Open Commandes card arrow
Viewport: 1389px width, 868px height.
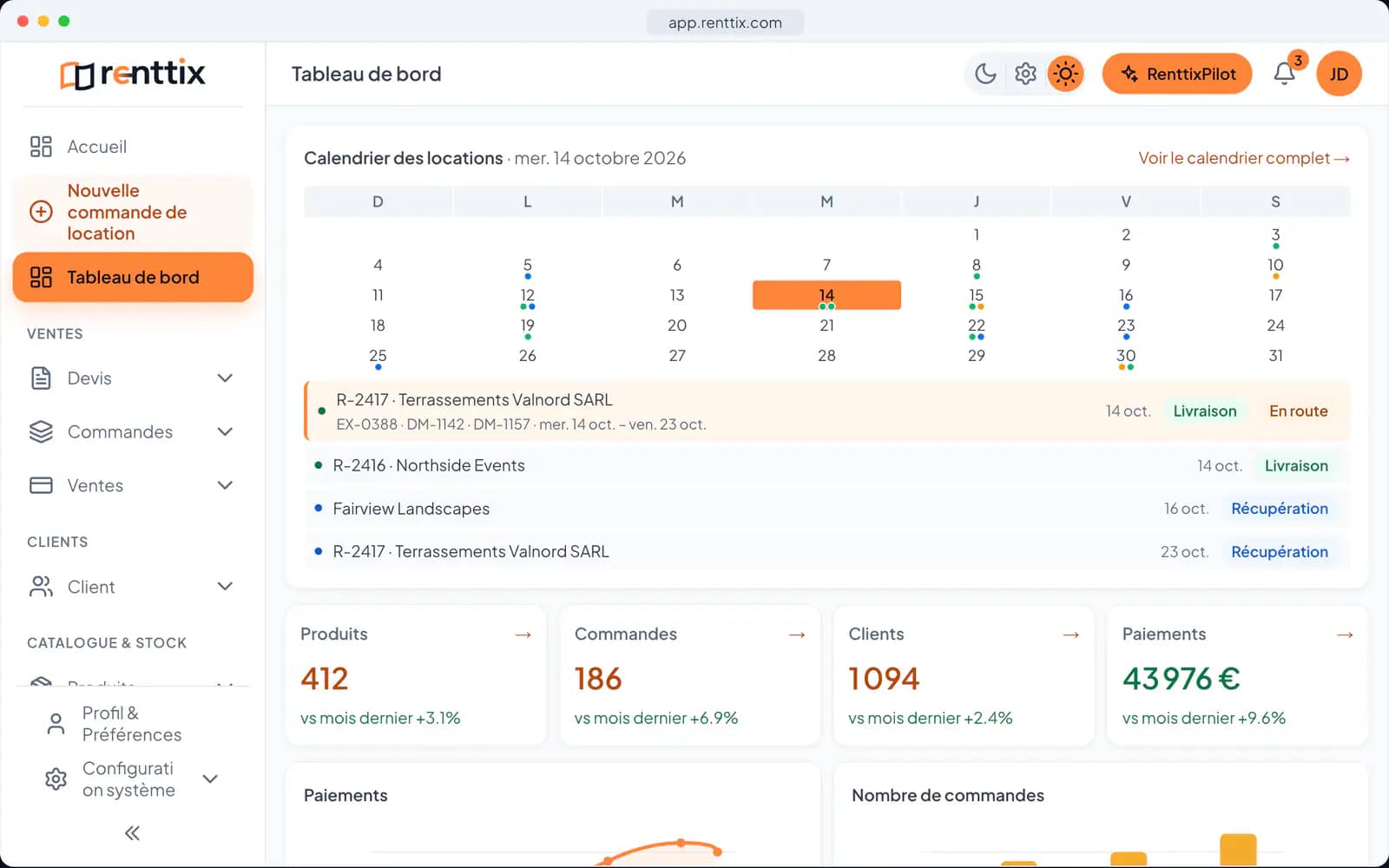[x=797, y=635]
